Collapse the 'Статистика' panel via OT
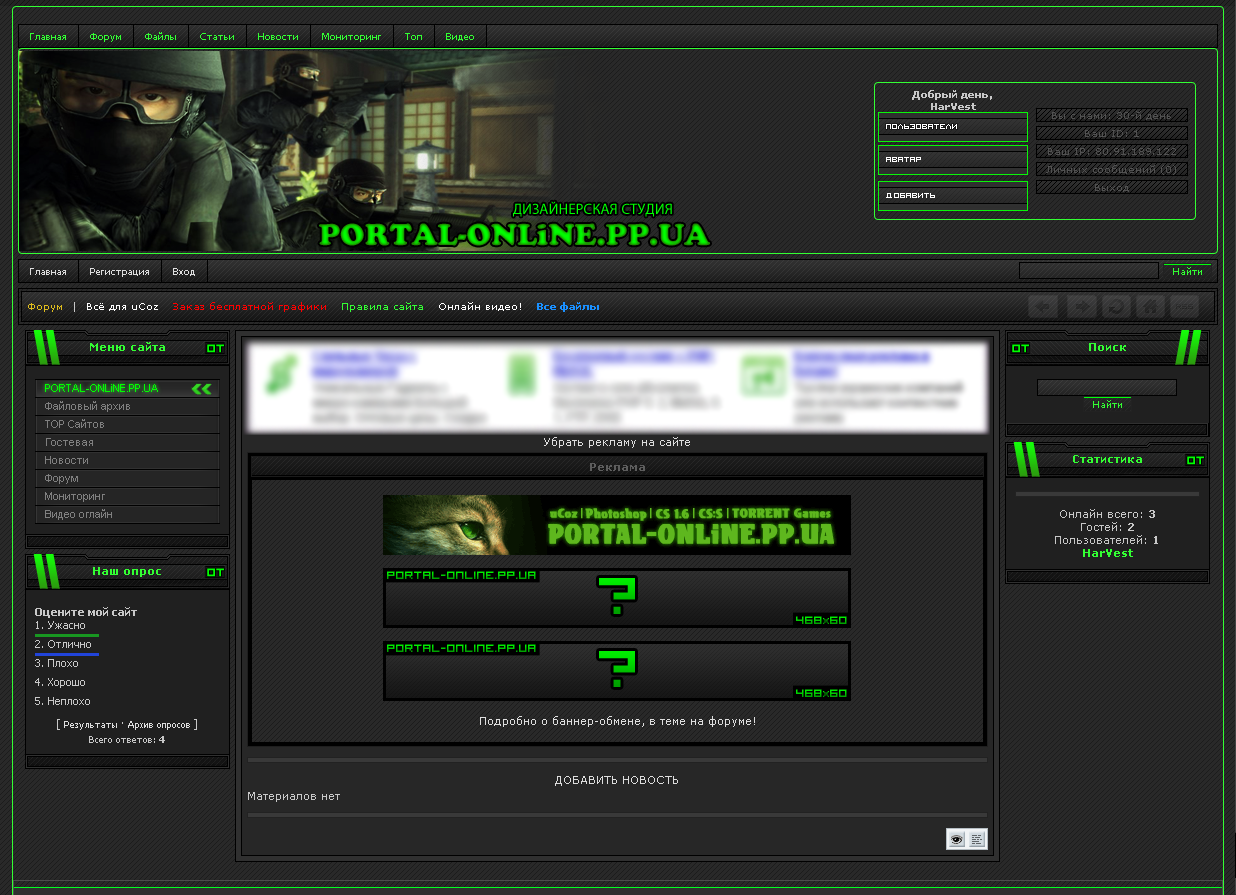The image size is (1236, 895). tap(1195, 460)
